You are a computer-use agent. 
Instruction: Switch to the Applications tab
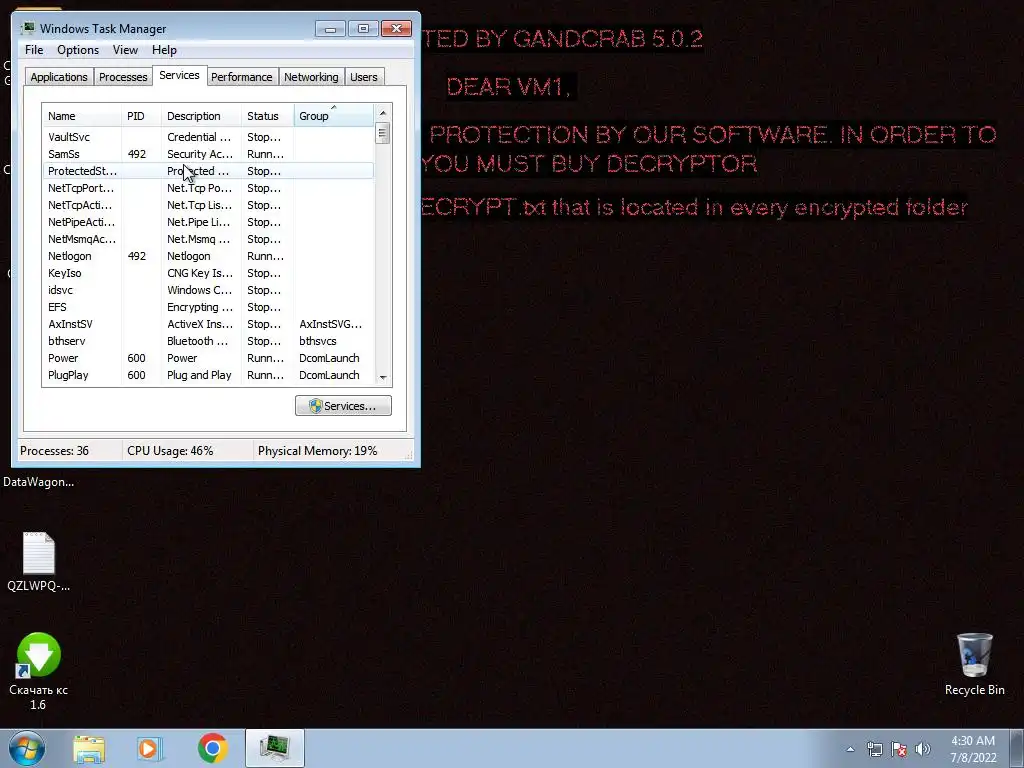click(x=59, y=77)
